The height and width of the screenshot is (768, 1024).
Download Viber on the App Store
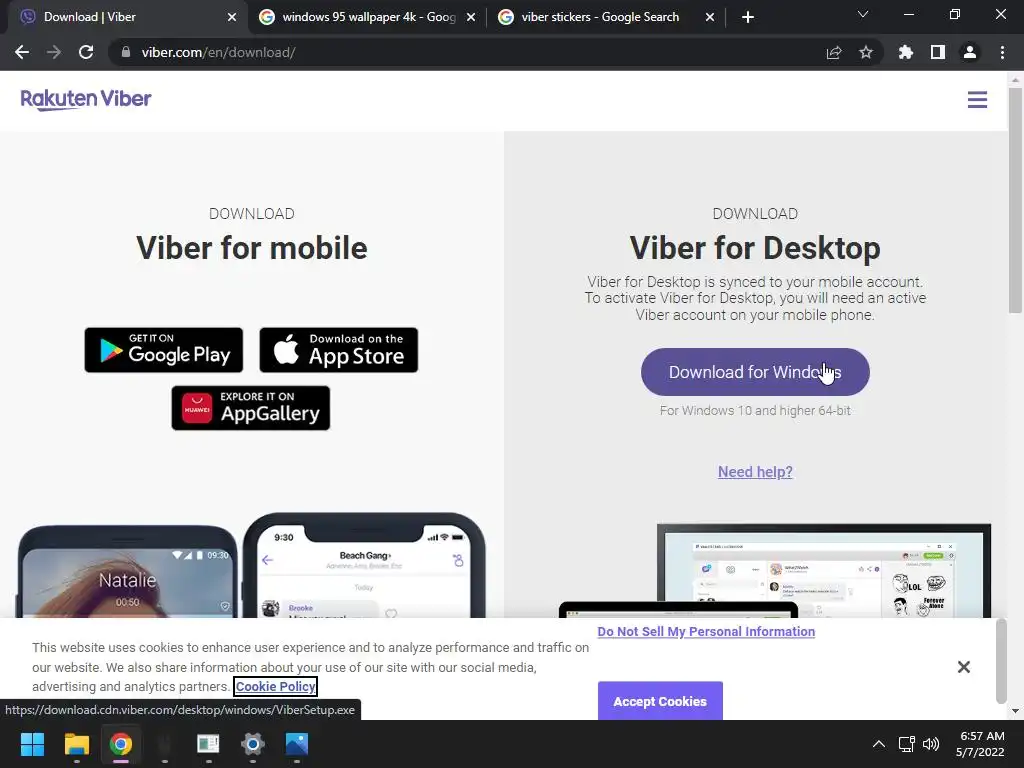click(338, 350)
